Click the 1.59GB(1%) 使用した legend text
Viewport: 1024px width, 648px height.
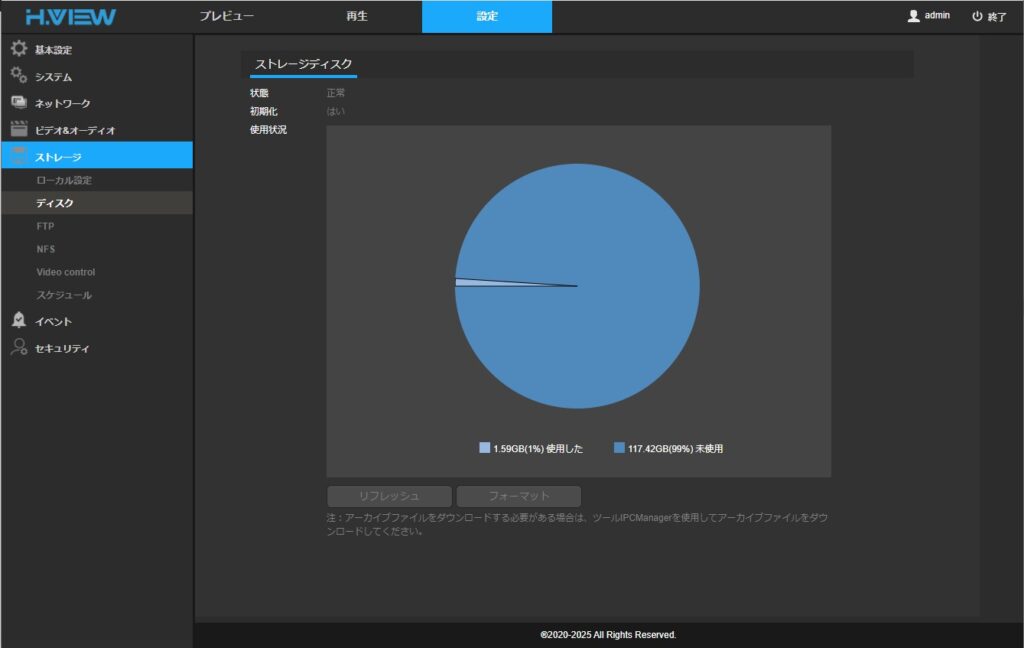[x=538, y=449]
